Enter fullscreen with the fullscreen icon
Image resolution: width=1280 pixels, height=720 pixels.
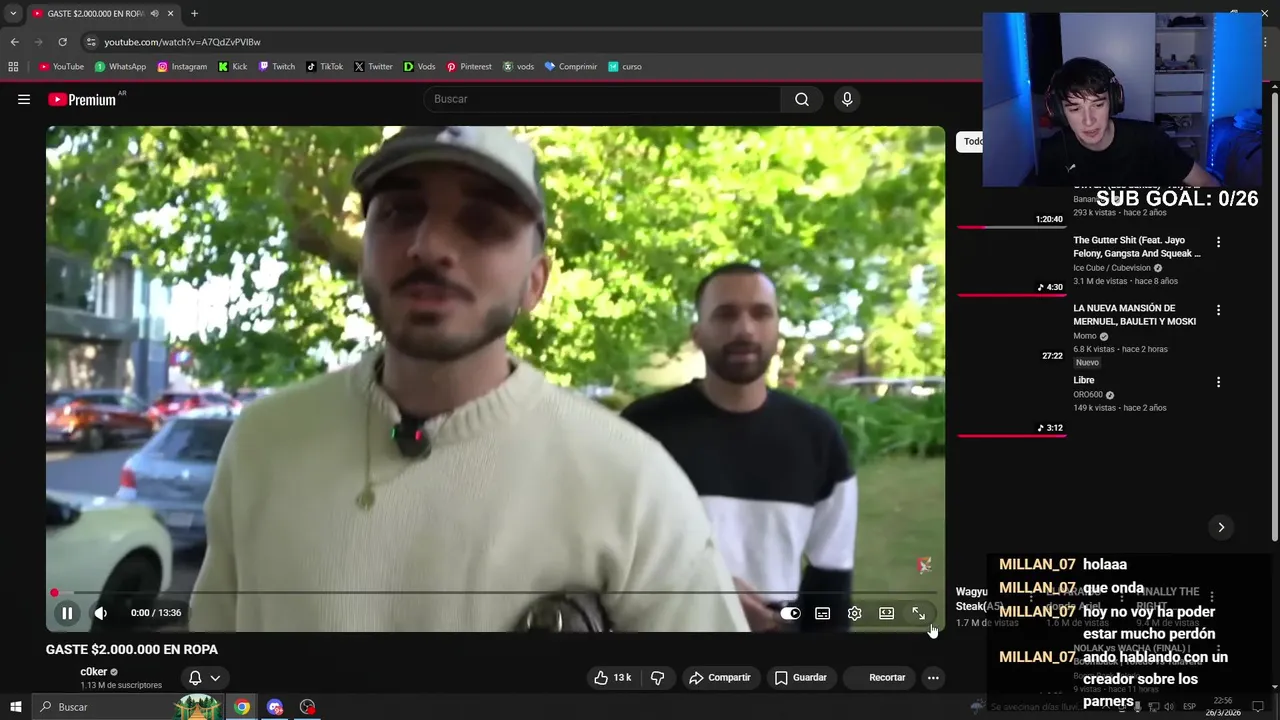918,613
